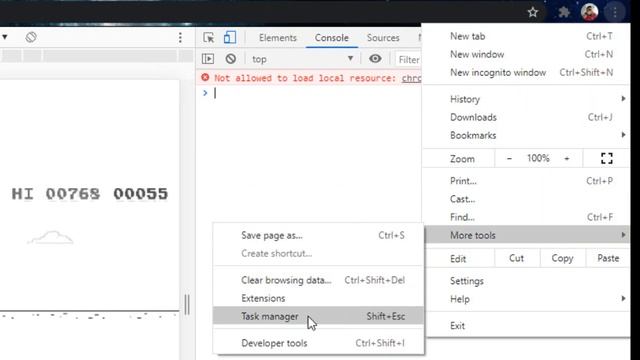Select the inspect element picker icon
This screenshot has height=360, width=640.
click(209, 38)
